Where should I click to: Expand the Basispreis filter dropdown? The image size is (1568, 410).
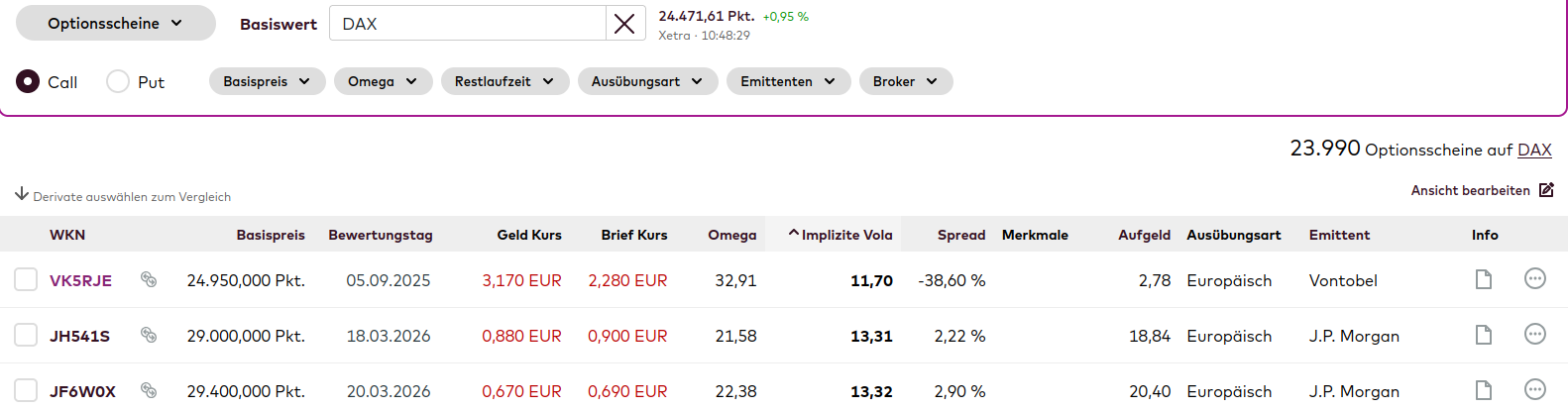[267, 81]
